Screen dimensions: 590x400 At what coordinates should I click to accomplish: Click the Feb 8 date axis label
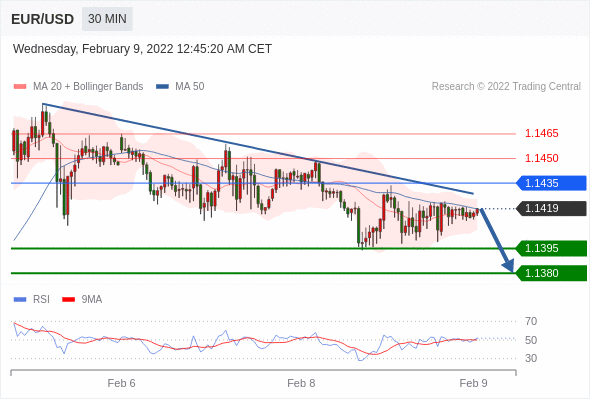[x=301, y=383]
